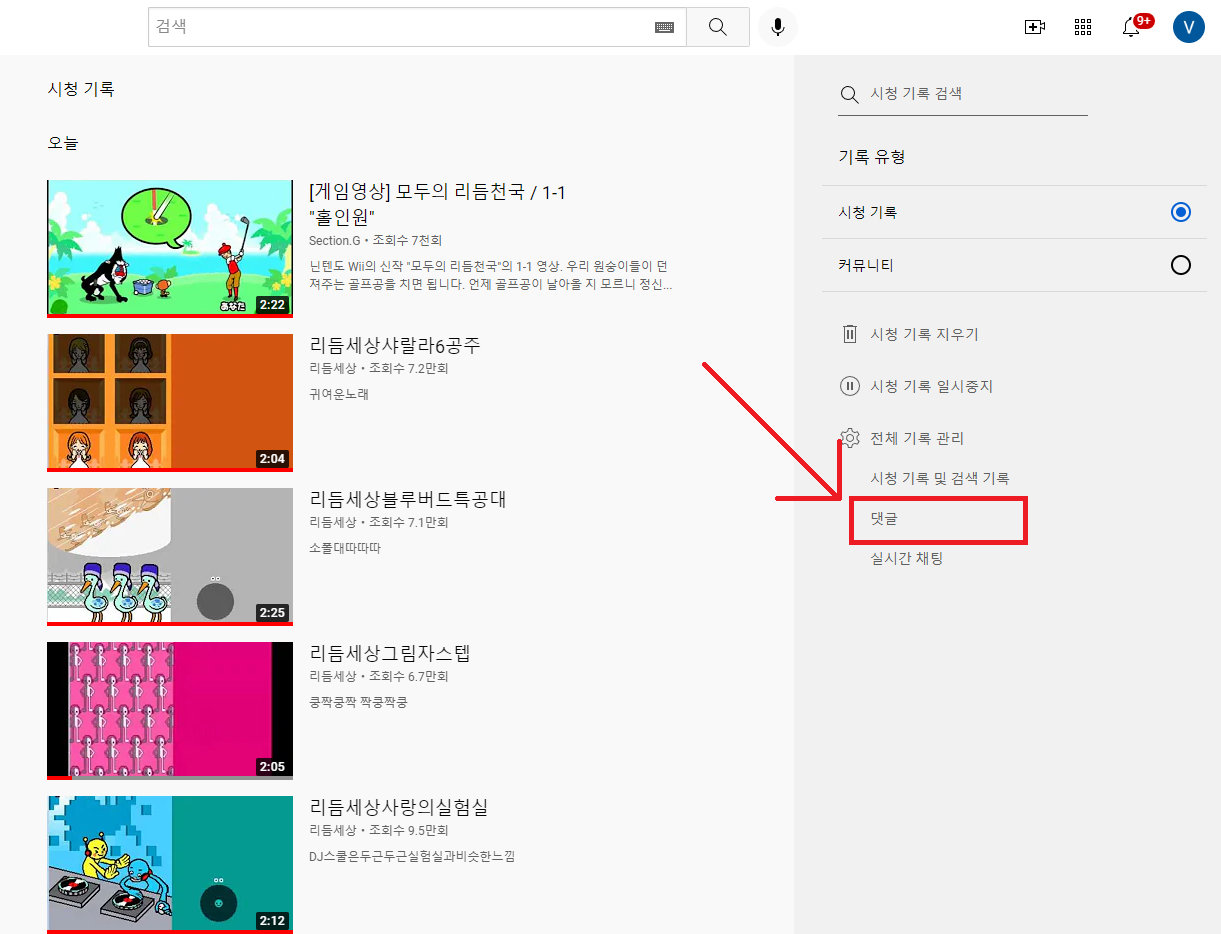
Task: Open video title 리듬세상블루버드특공대
Action: [x=408, y=500]
